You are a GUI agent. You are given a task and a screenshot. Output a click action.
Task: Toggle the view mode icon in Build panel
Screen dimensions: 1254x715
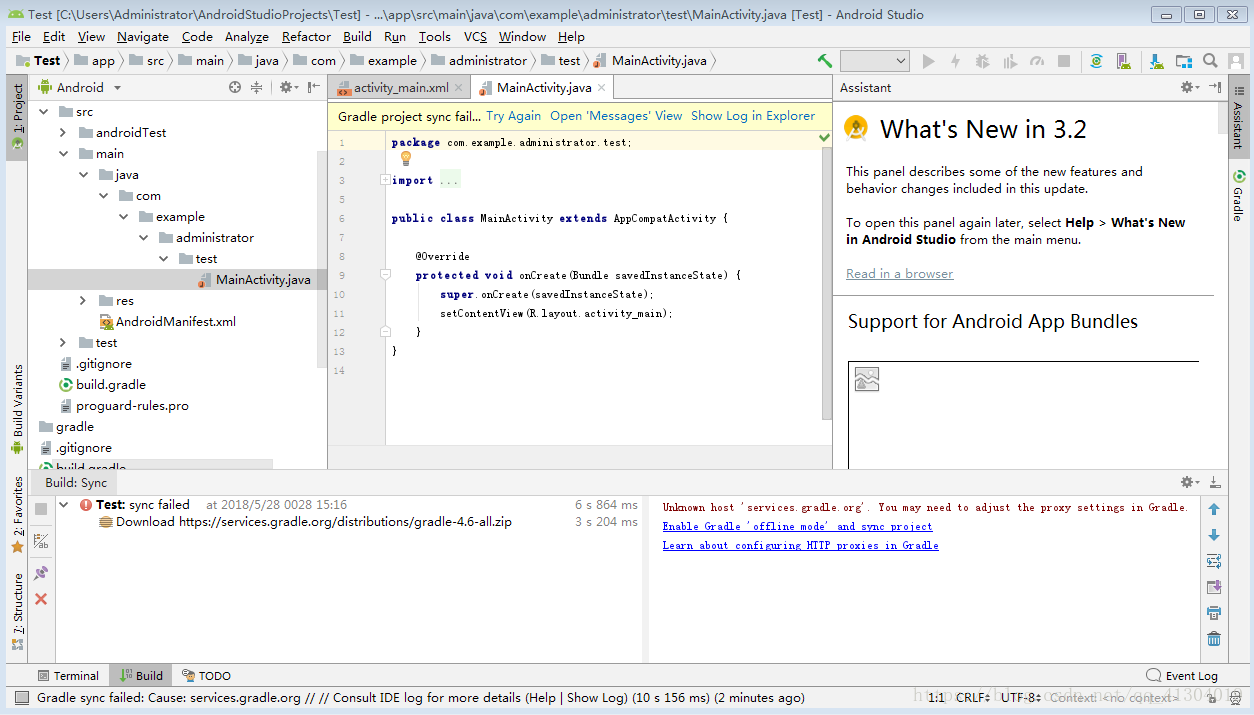pyautogui.click(x=41, y=541)
